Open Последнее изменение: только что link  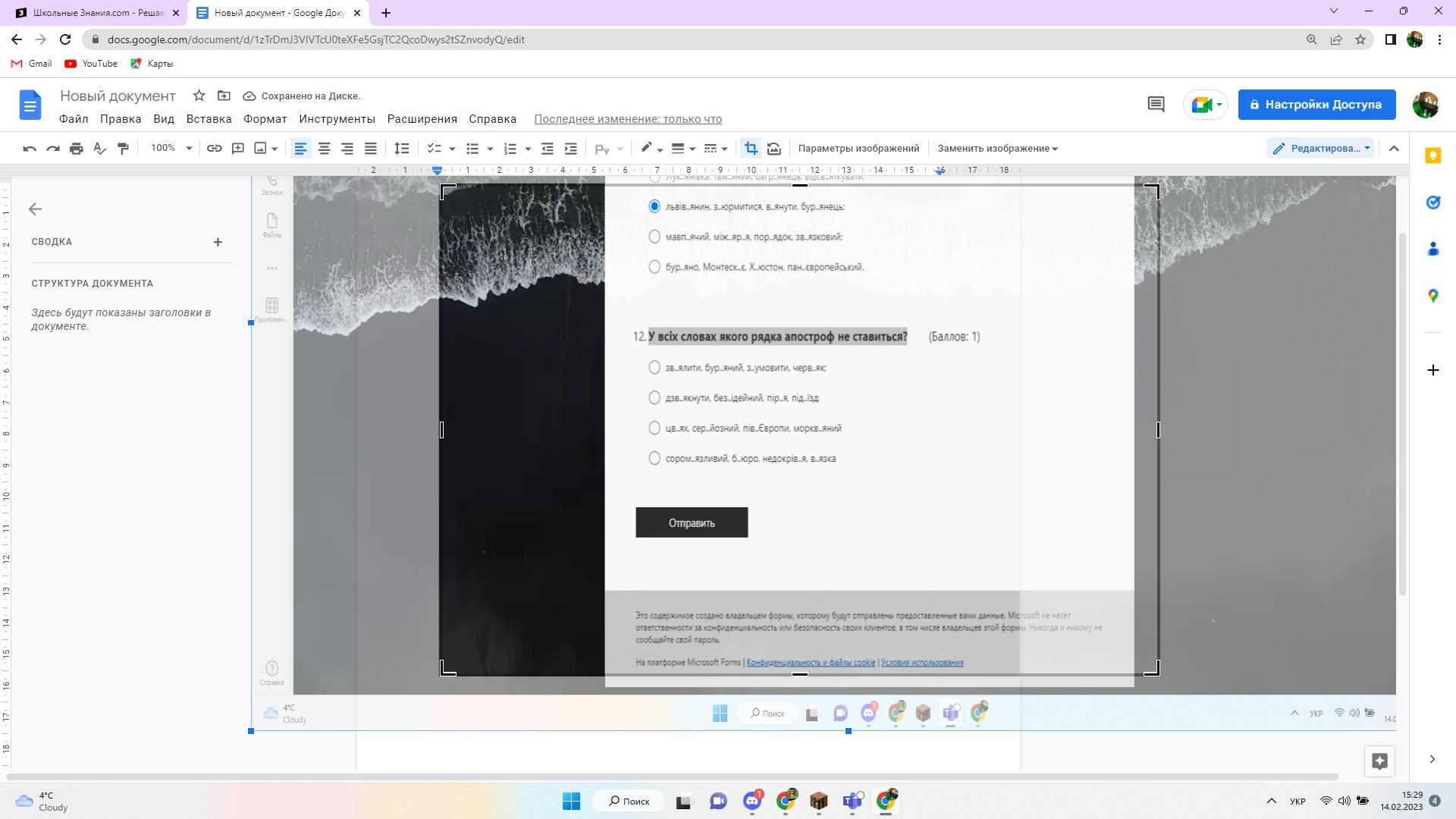tap(628, 119)
